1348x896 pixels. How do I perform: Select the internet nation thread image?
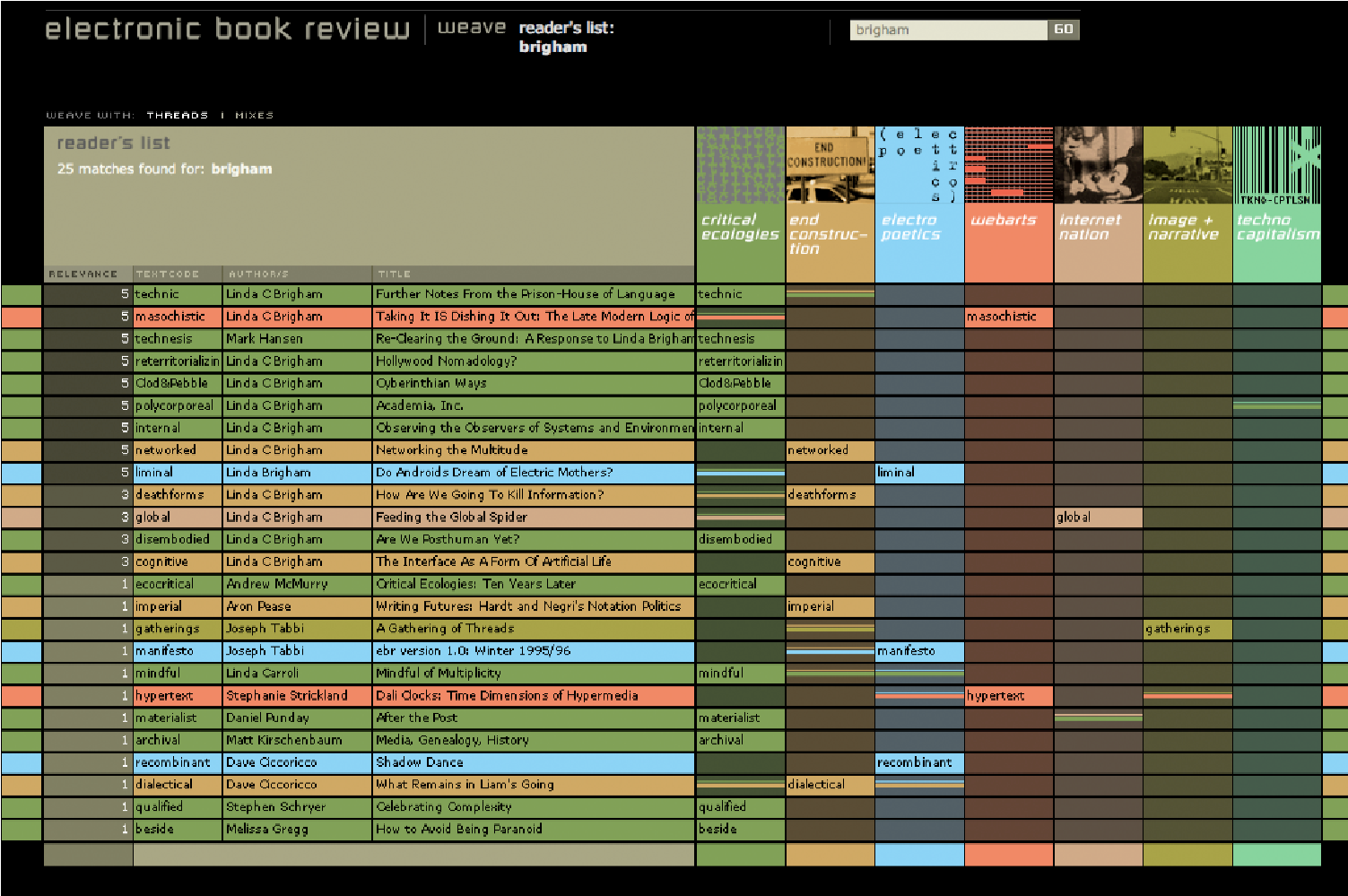(1098, 165)
